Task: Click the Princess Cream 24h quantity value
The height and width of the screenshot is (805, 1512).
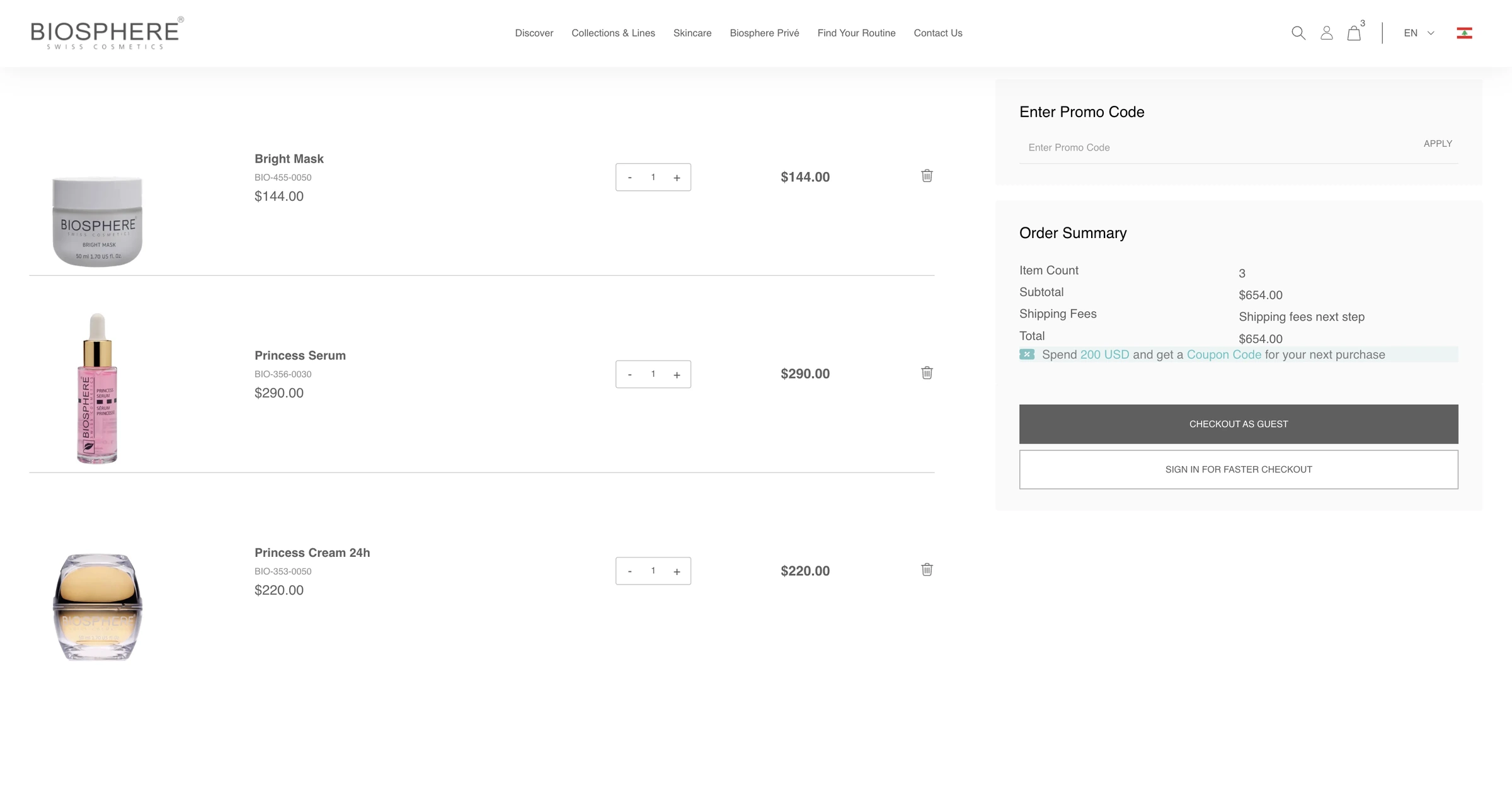Action: pos(653,571)
